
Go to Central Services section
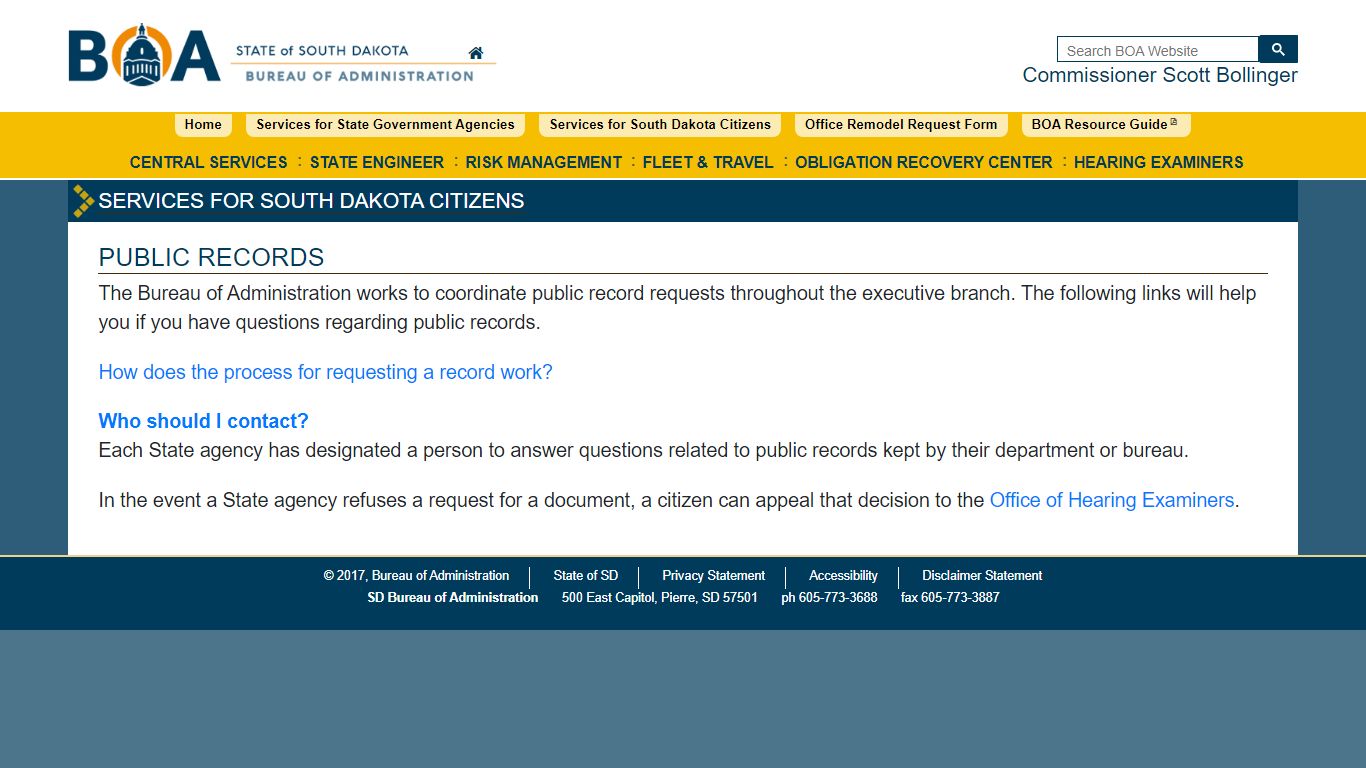click(209, 162)
